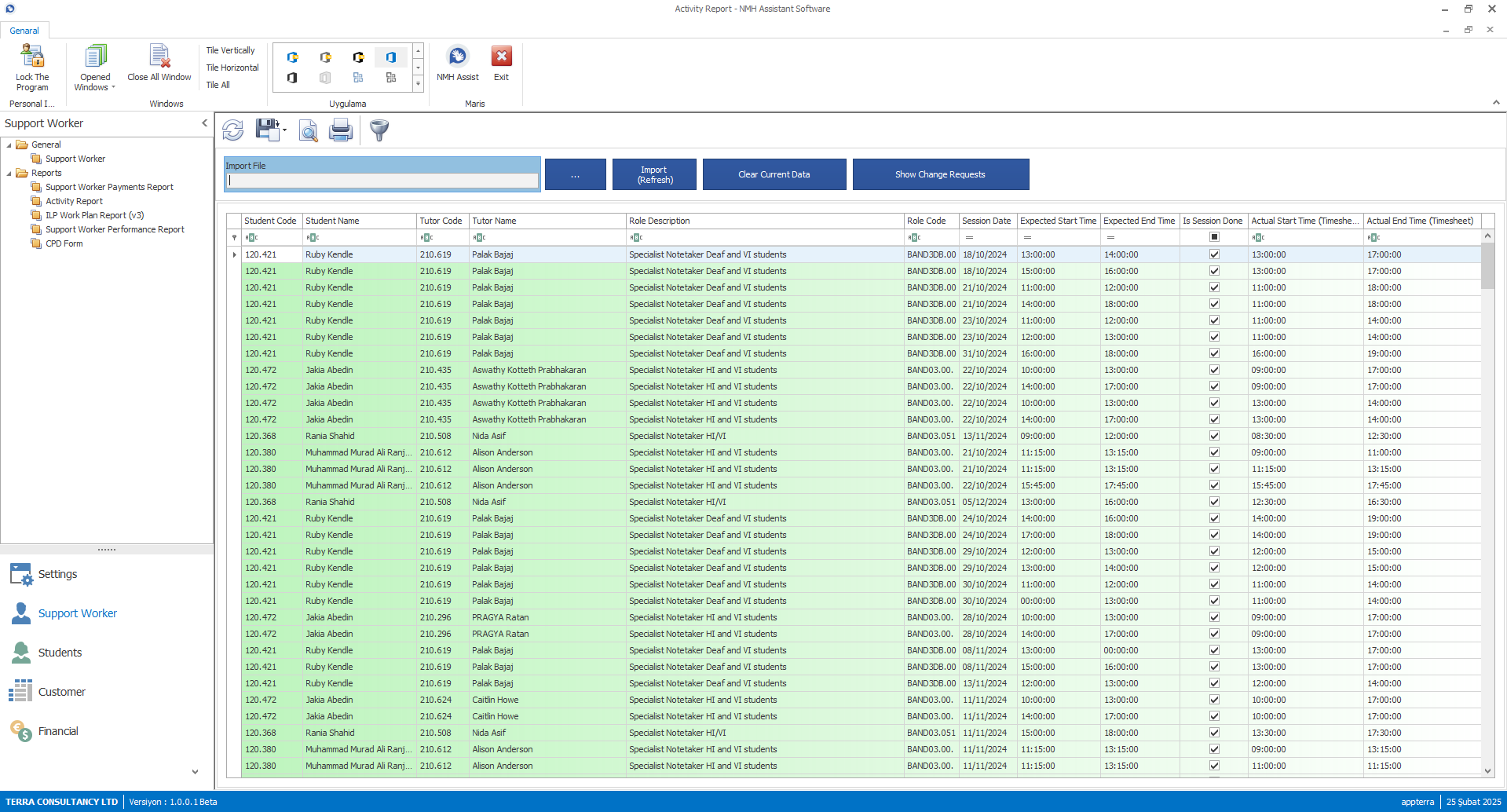Open ILP Work Plan Report (v3)
Screen dimensions: 1507x812
[x=94, y=215]
